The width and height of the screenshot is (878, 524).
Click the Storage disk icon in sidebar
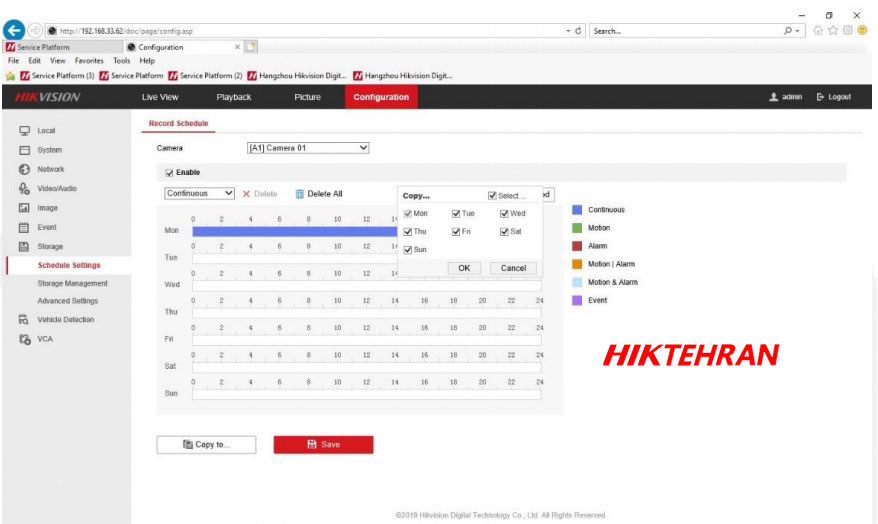point(24,246)
